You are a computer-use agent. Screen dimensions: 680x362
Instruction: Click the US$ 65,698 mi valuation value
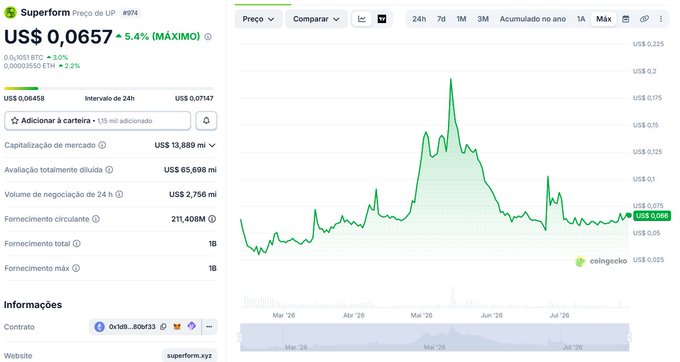coord(190,170)
